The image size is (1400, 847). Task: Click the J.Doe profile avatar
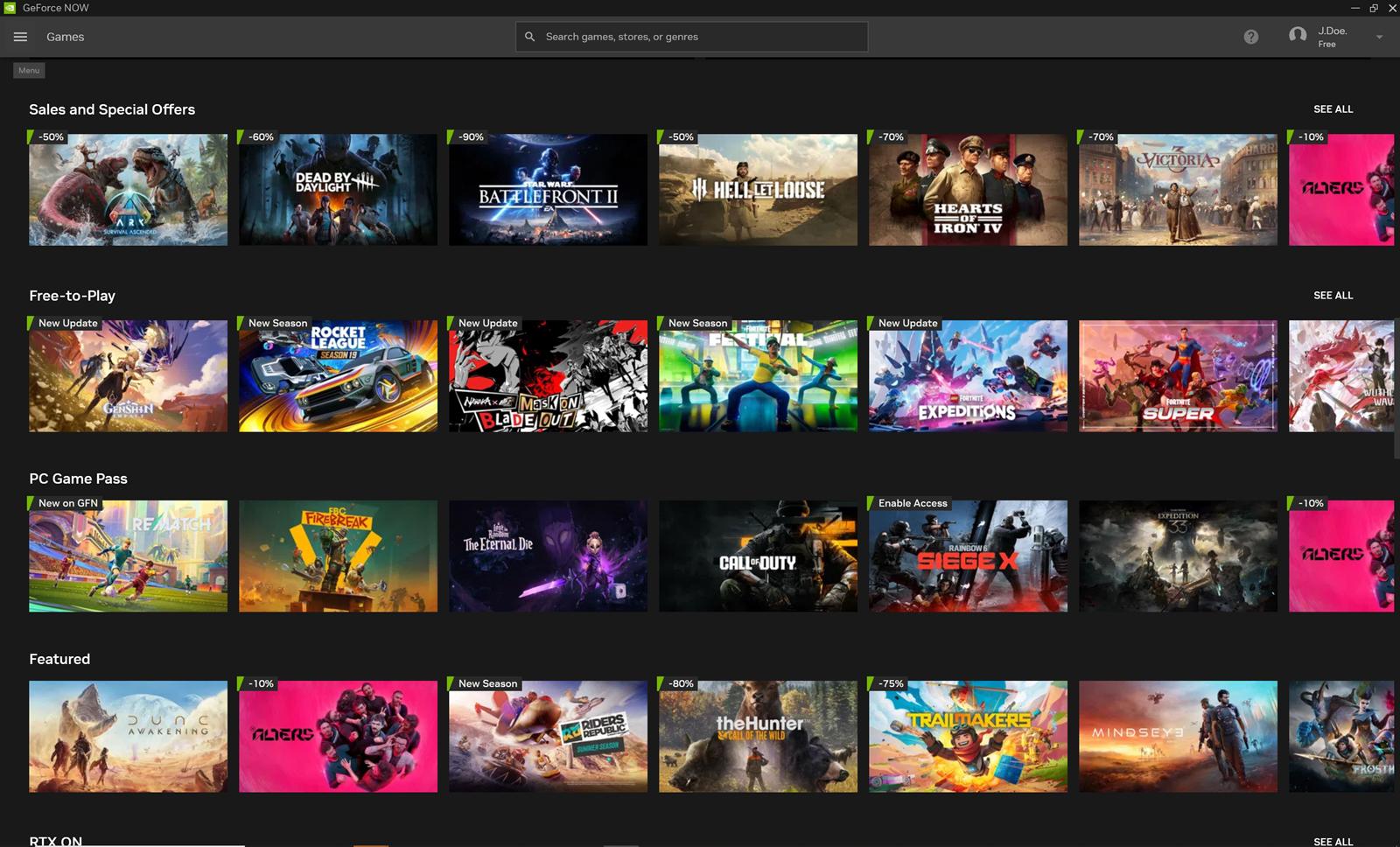(x=1298, y=36)
